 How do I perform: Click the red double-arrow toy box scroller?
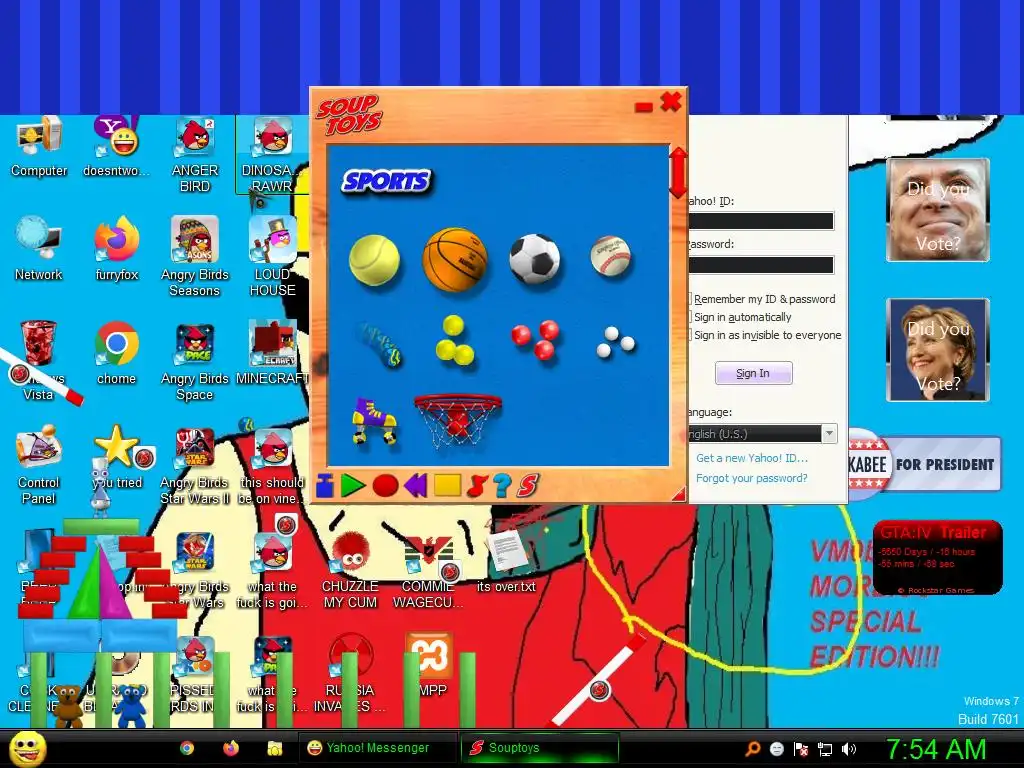(x=679, y=173)
